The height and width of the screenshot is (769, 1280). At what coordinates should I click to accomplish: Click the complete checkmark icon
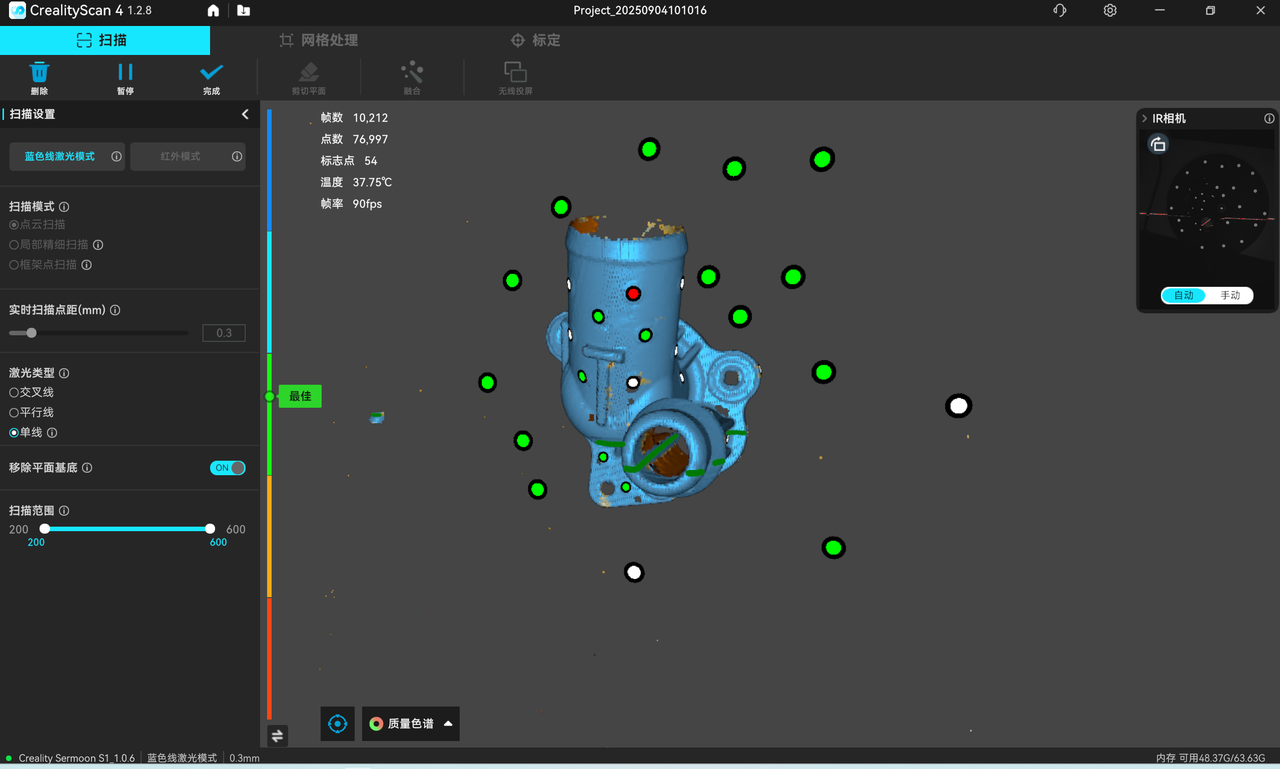pos(211,73)
